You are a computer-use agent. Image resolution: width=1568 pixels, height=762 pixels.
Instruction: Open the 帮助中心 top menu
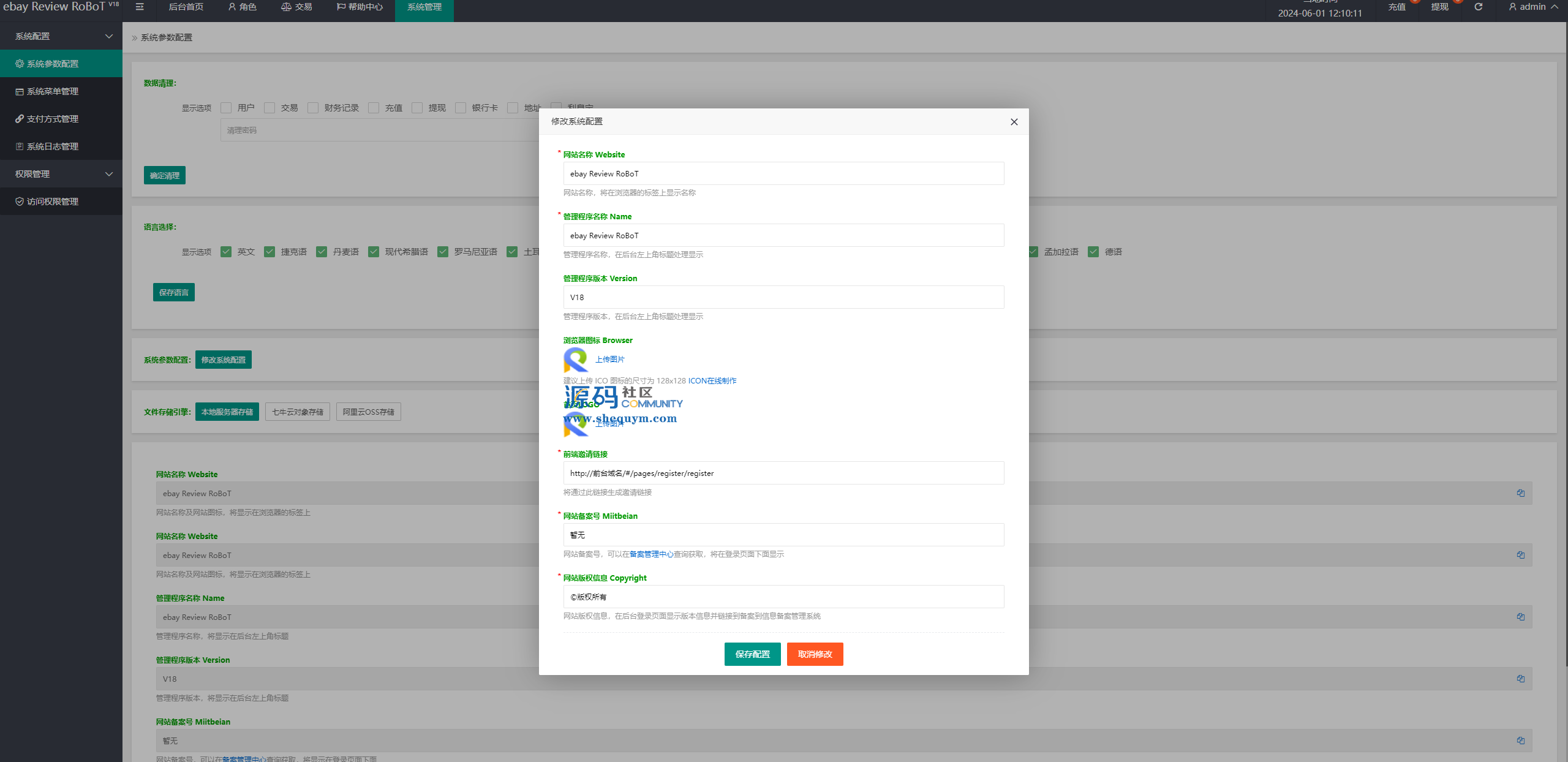[x=360, y=7]
